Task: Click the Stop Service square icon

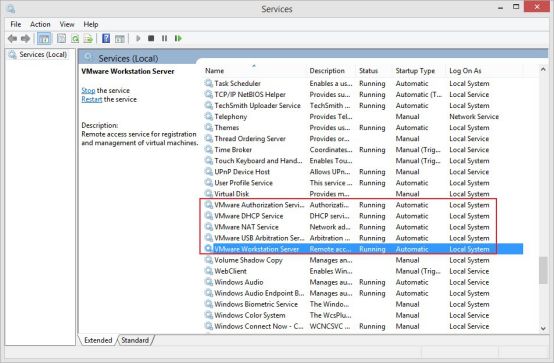Action: click(x=151, y=38)
